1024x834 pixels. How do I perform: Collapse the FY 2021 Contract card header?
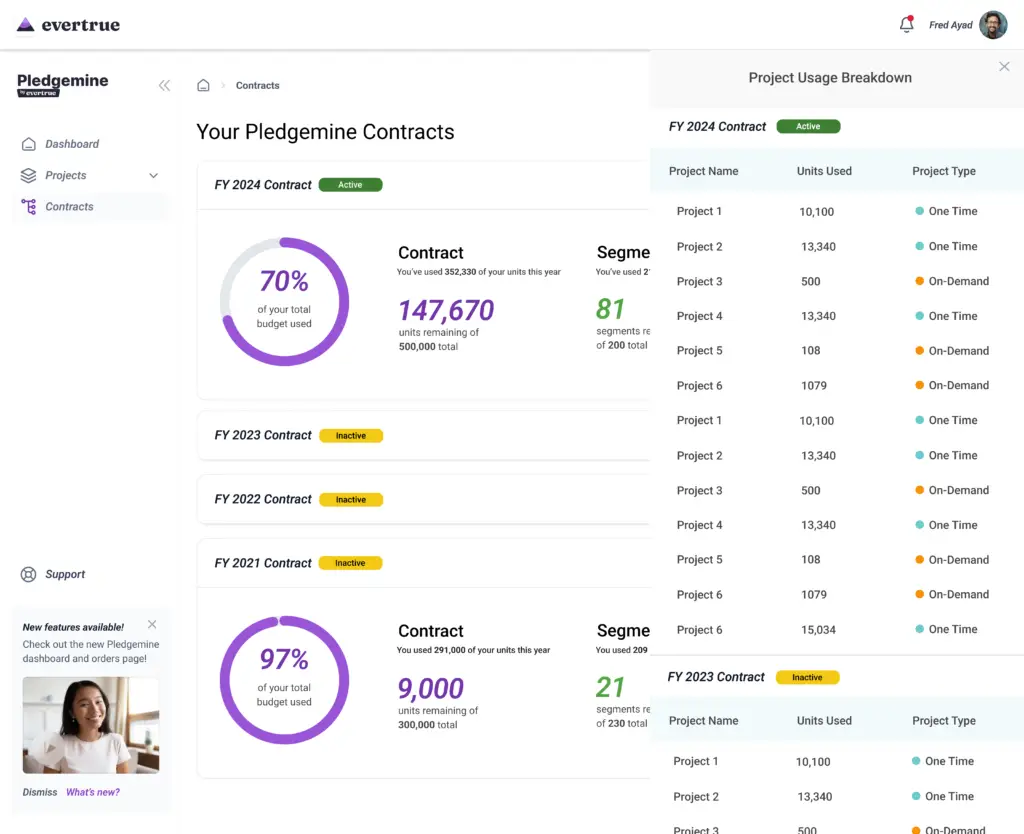[x=423, y=563]
